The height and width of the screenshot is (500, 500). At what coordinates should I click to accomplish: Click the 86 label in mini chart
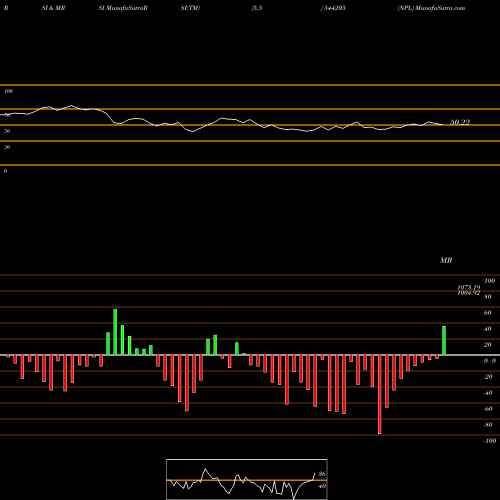coord(322,474)
